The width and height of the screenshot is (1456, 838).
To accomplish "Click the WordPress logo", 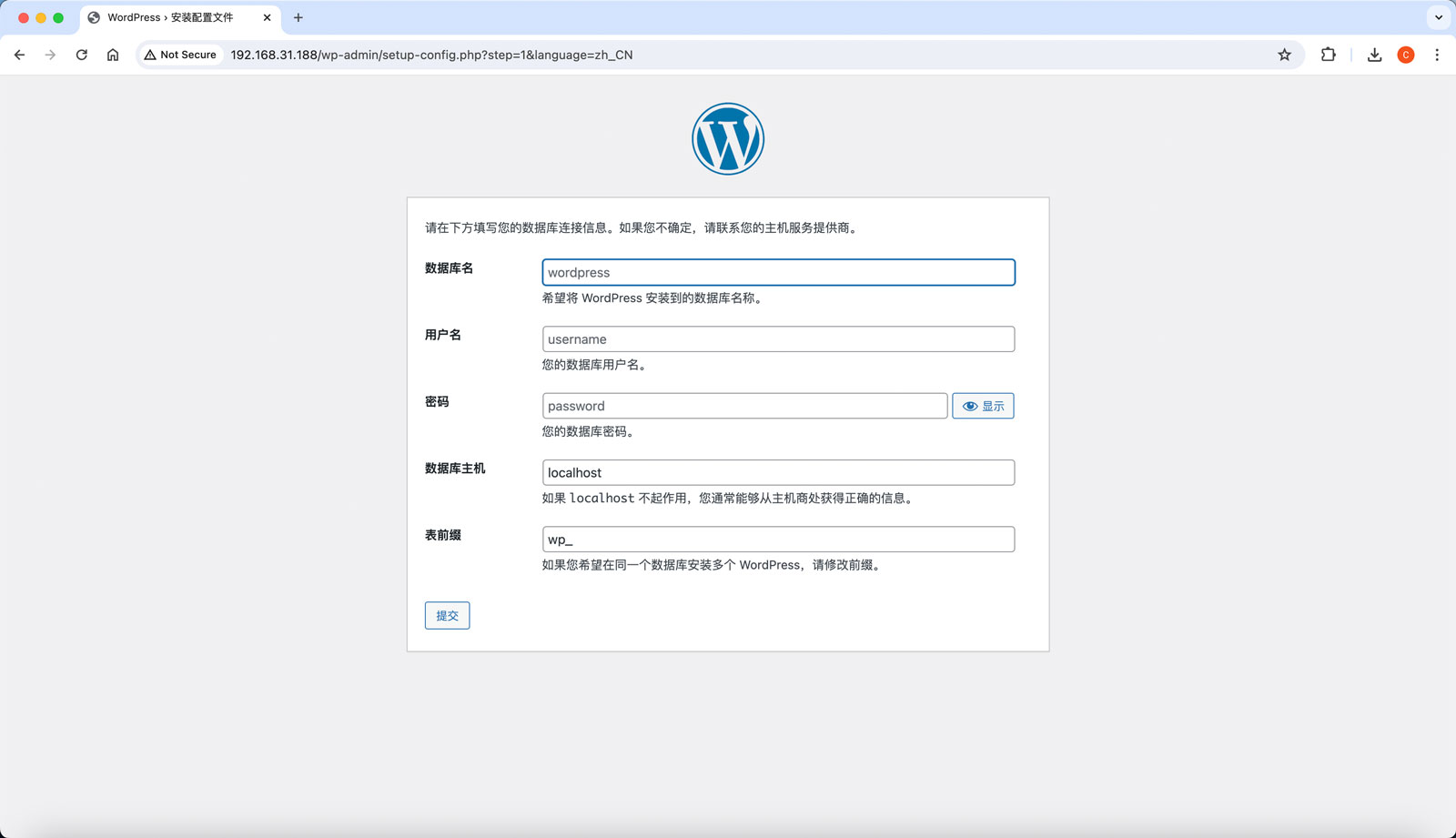I will 728,138.
